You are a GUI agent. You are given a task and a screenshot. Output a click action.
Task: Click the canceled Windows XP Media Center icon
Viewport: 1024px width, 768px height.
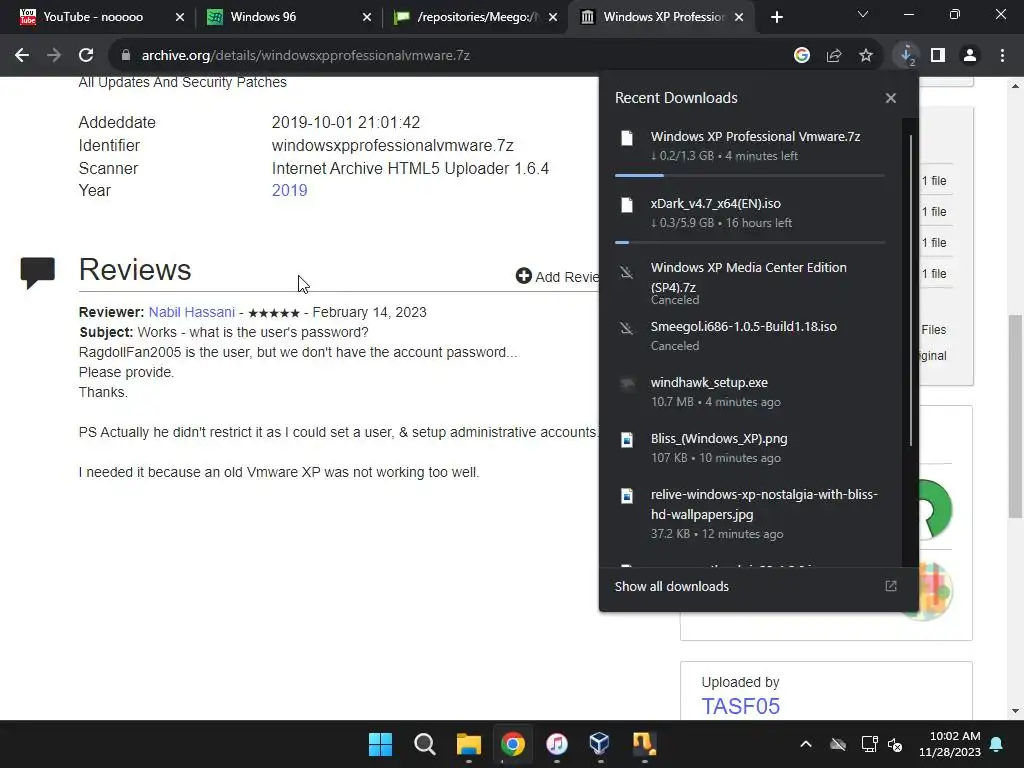(x=627, y=272)
